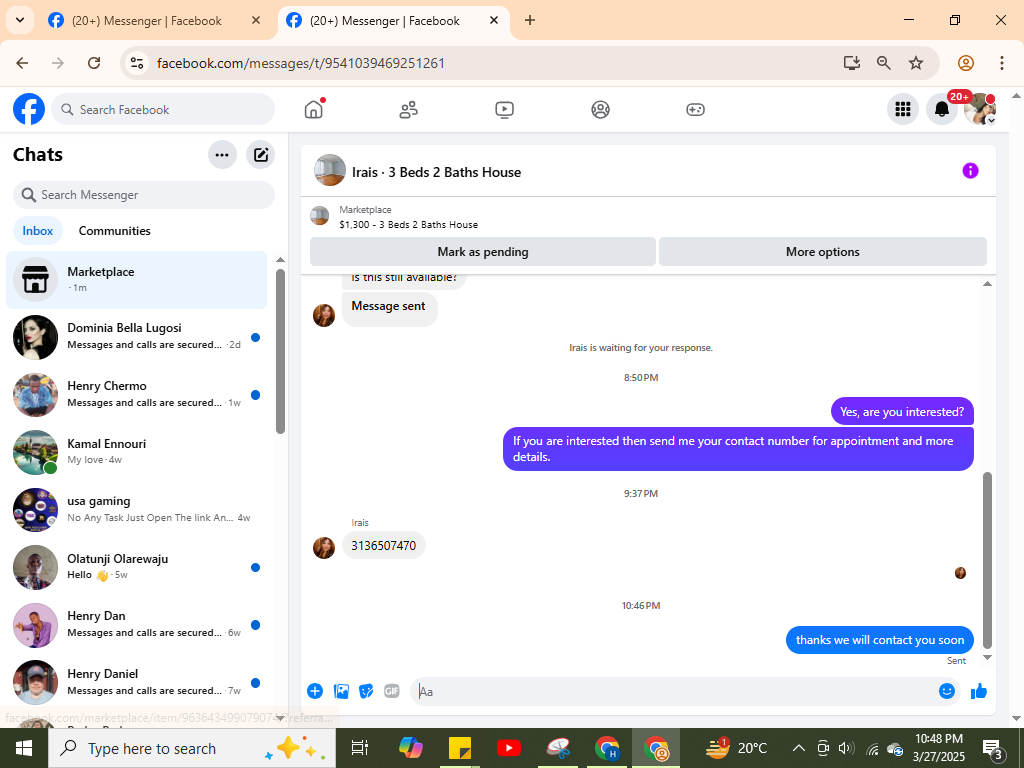Open Chats options three-dot button
Screen dimensions: 1024x768
[x=222, y=155]
